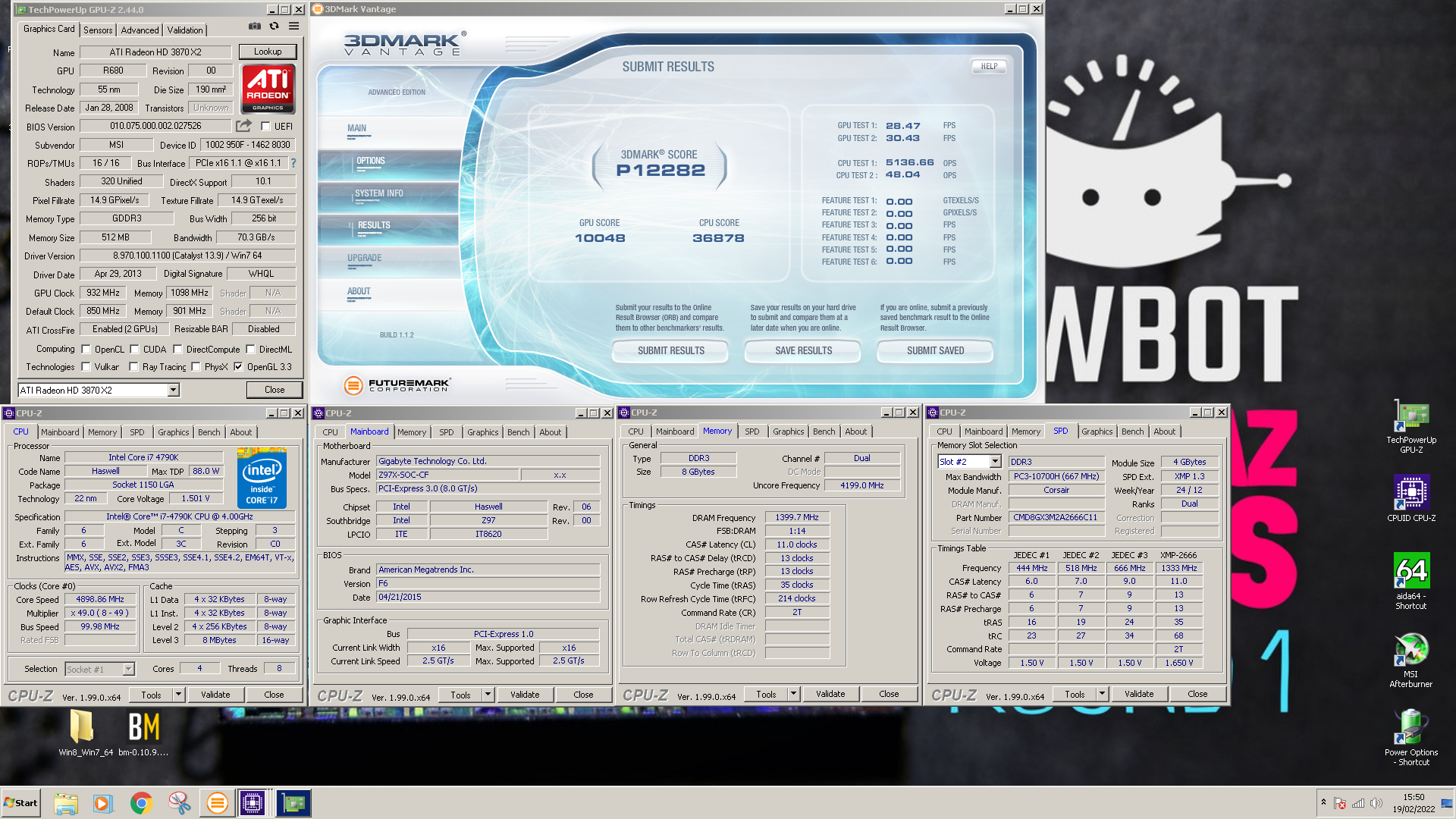Image resolution: width=1456 pixels, height=819 pixels.
Task: Click the Show desktop button at taskbar end
Action: [1448, 803]
